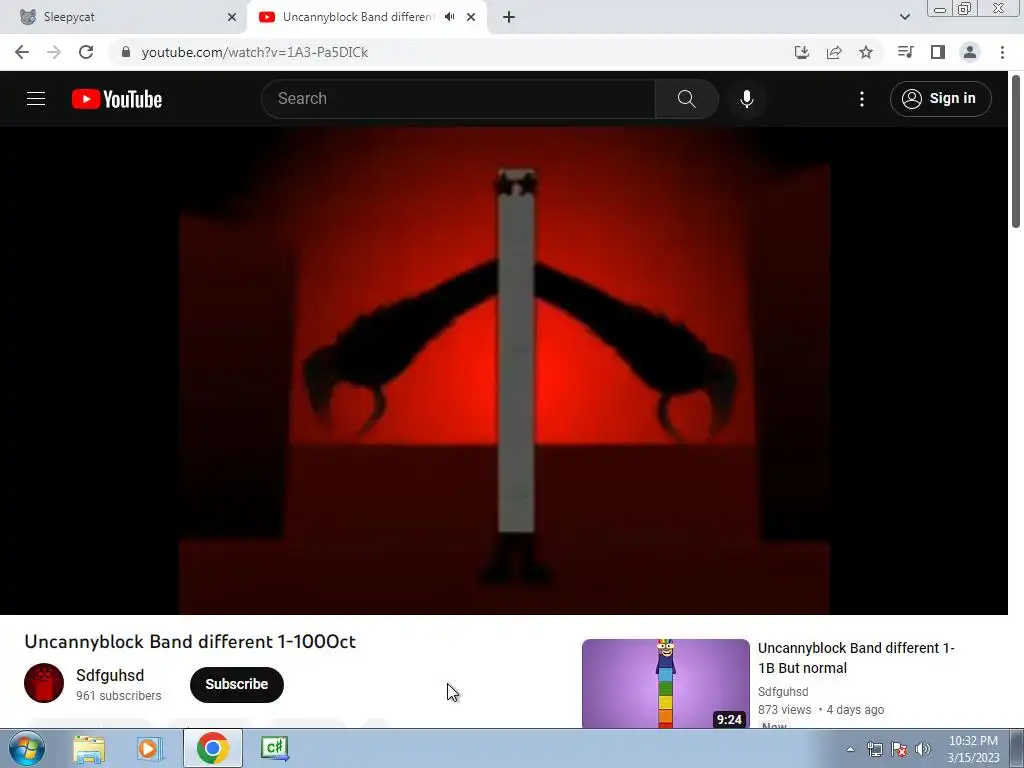Image resolution: width=1024 pixels, height=768 pixels.
Task: Launch Windows Media Player from taskbar
Action: tap(149, 748)
